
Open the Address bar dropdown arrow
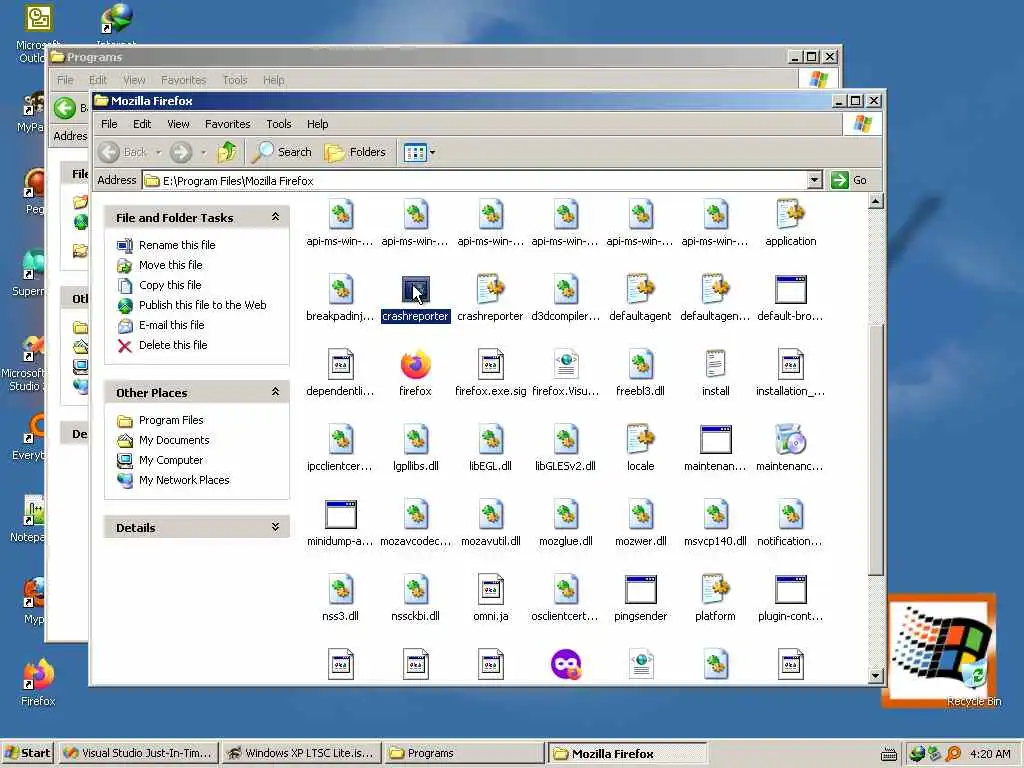pos(814,180)
